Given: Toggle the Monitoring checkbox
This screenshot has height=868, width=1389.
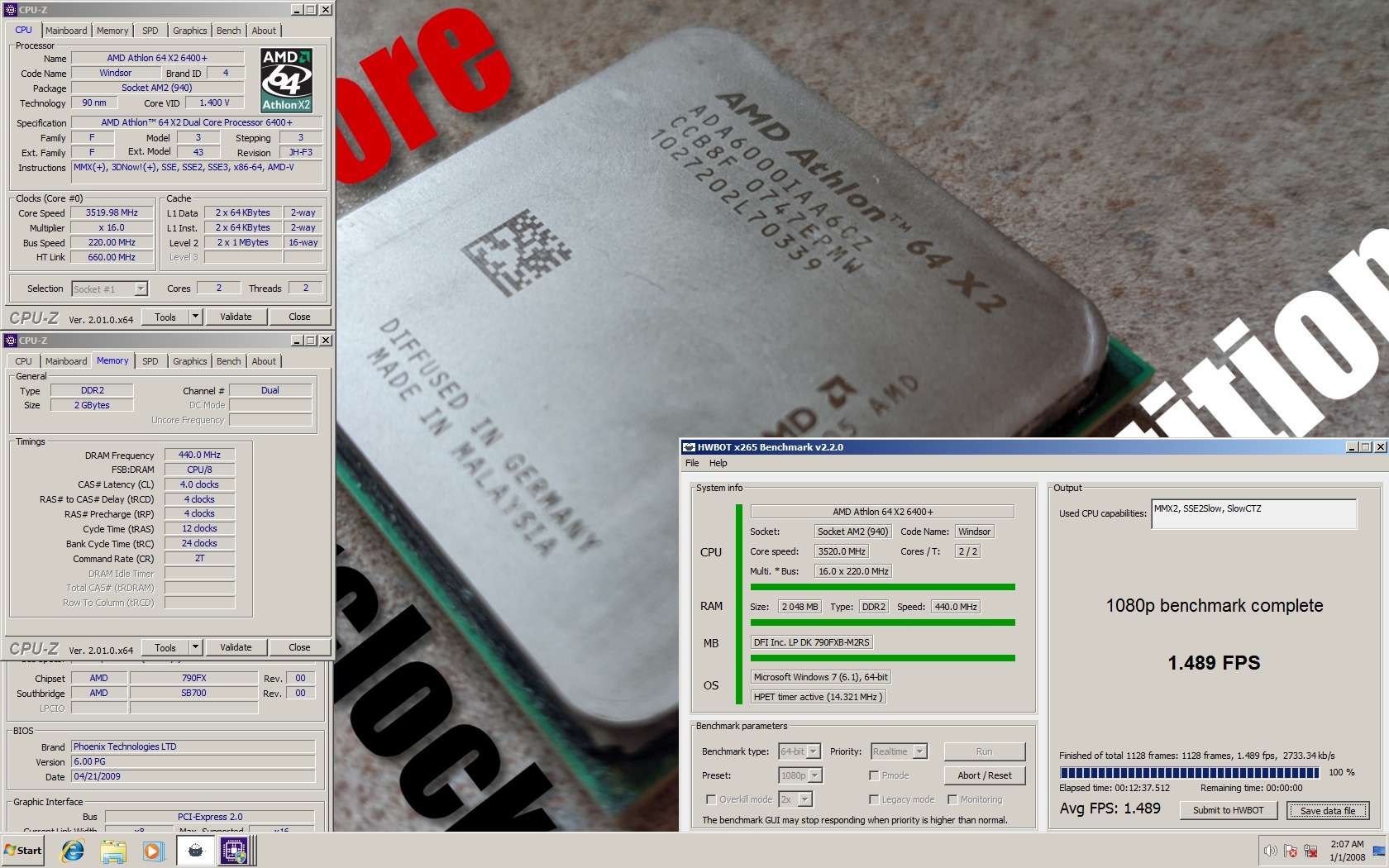Looking at the screenshot, I should coord(952,799).
